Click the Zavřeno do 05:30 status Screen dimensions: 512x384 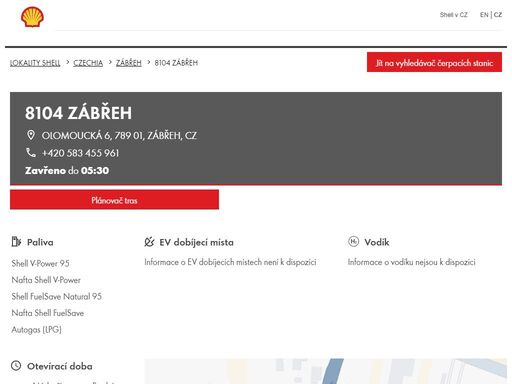[x=67, y=170]
